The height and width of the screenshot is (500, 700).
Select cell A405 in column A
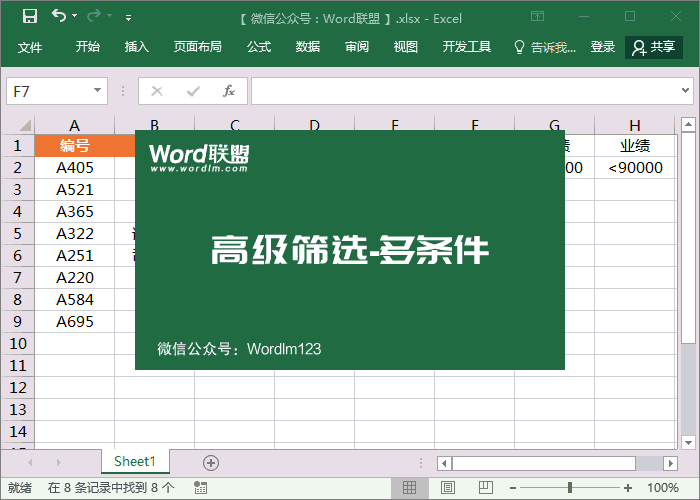75,167
